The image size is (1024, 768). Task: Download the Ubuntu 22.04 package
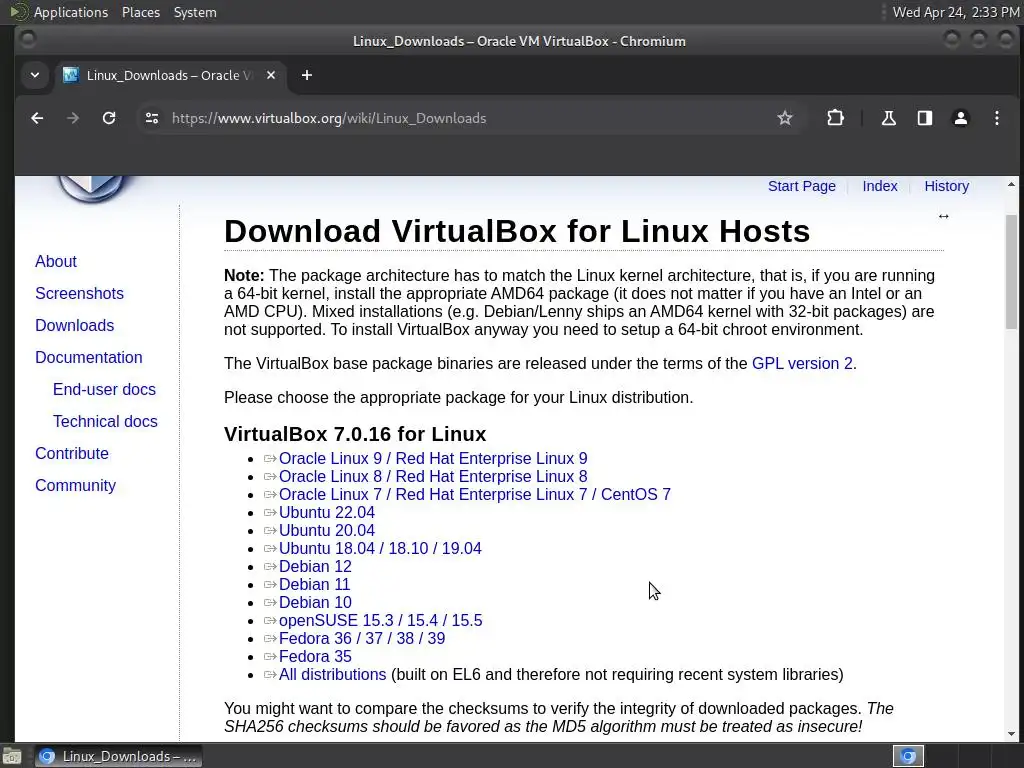point(327,513)
